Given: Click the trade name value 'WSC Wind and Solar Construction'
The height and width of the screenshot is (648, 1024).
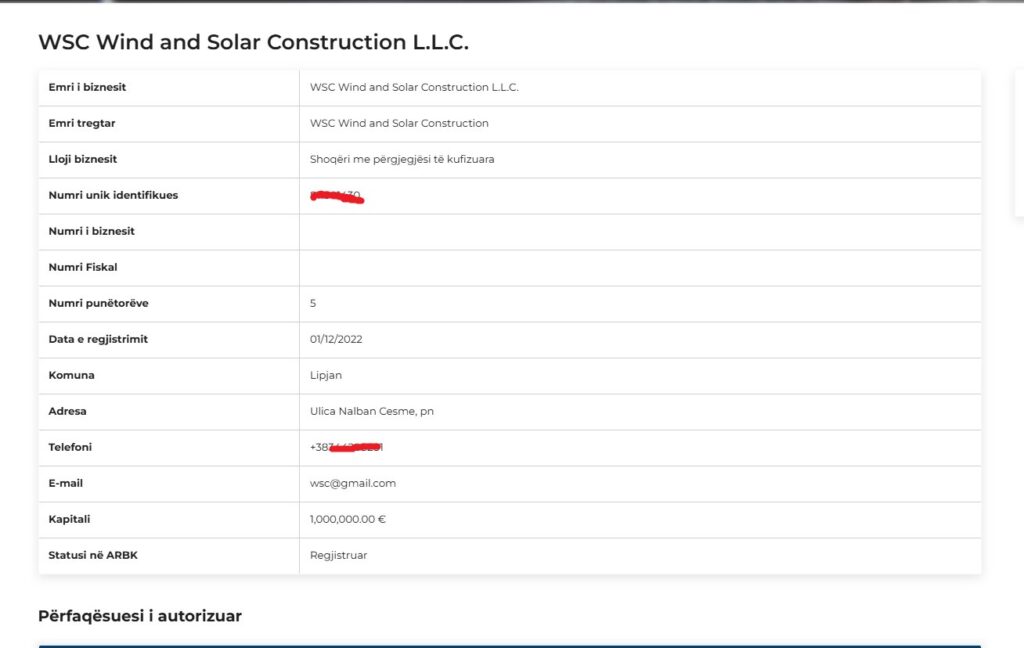Looking at the screenshot, I should 399,123.
